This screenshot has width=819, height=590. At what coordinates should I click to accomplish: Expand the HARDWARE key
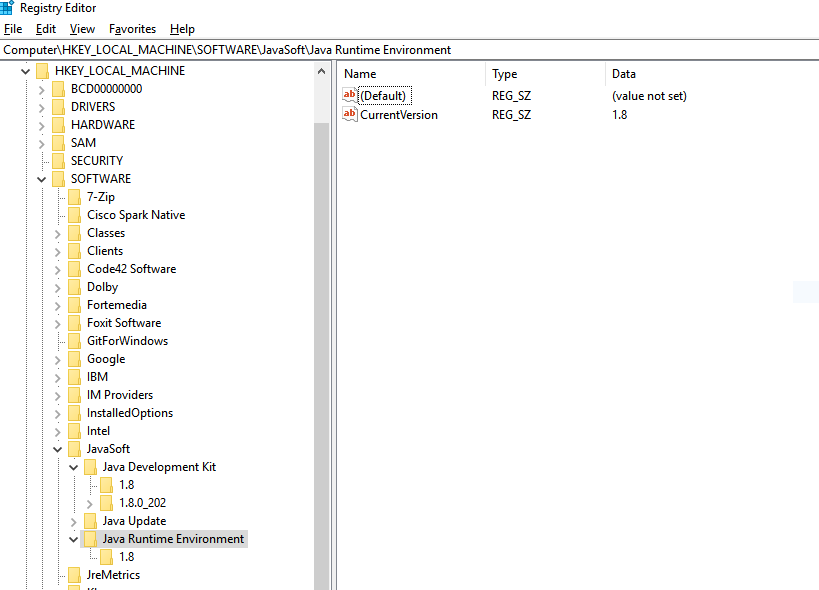(42, 126)
